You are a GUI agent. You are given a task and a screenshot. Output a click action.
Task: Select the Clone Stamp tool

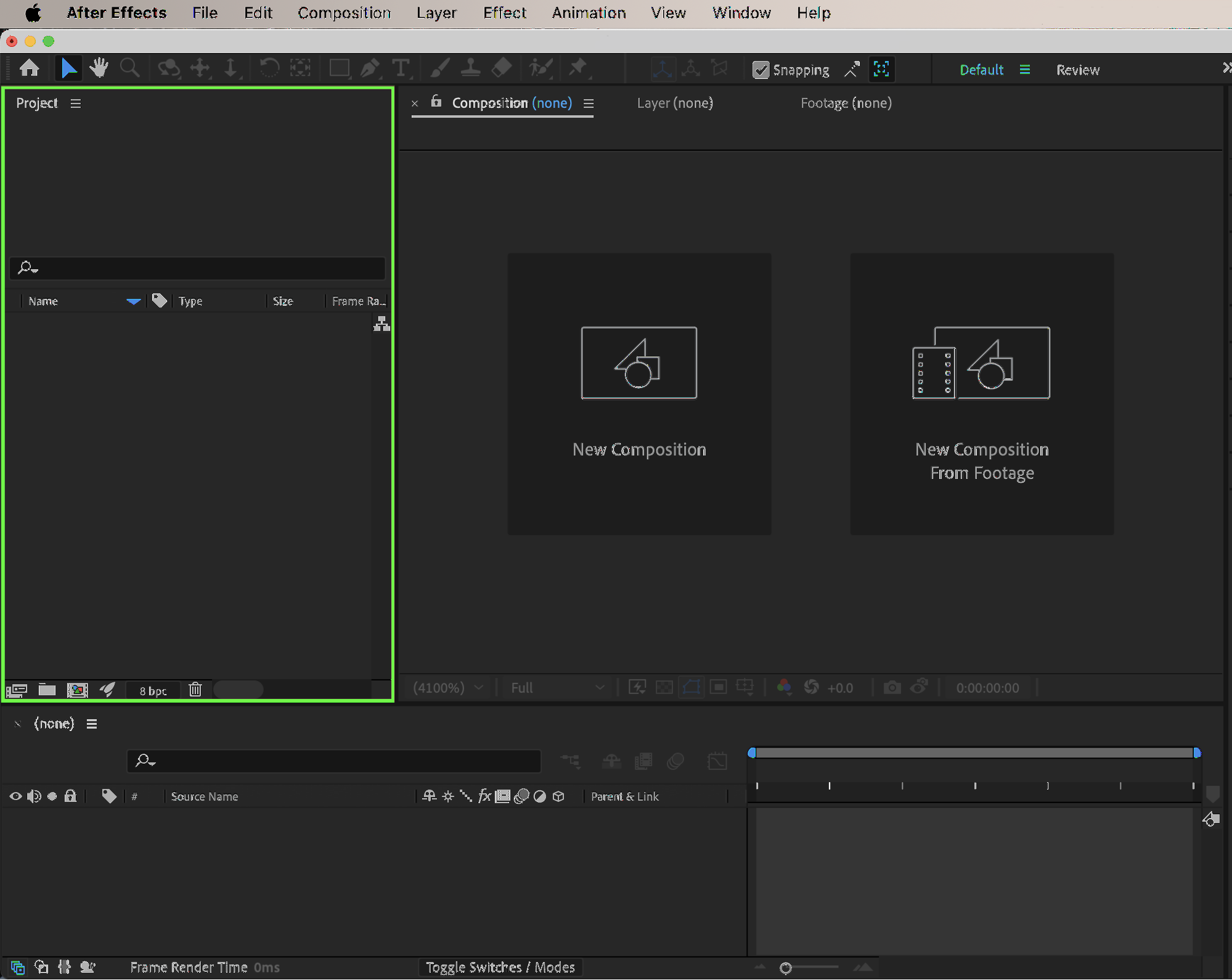[470, 68]
